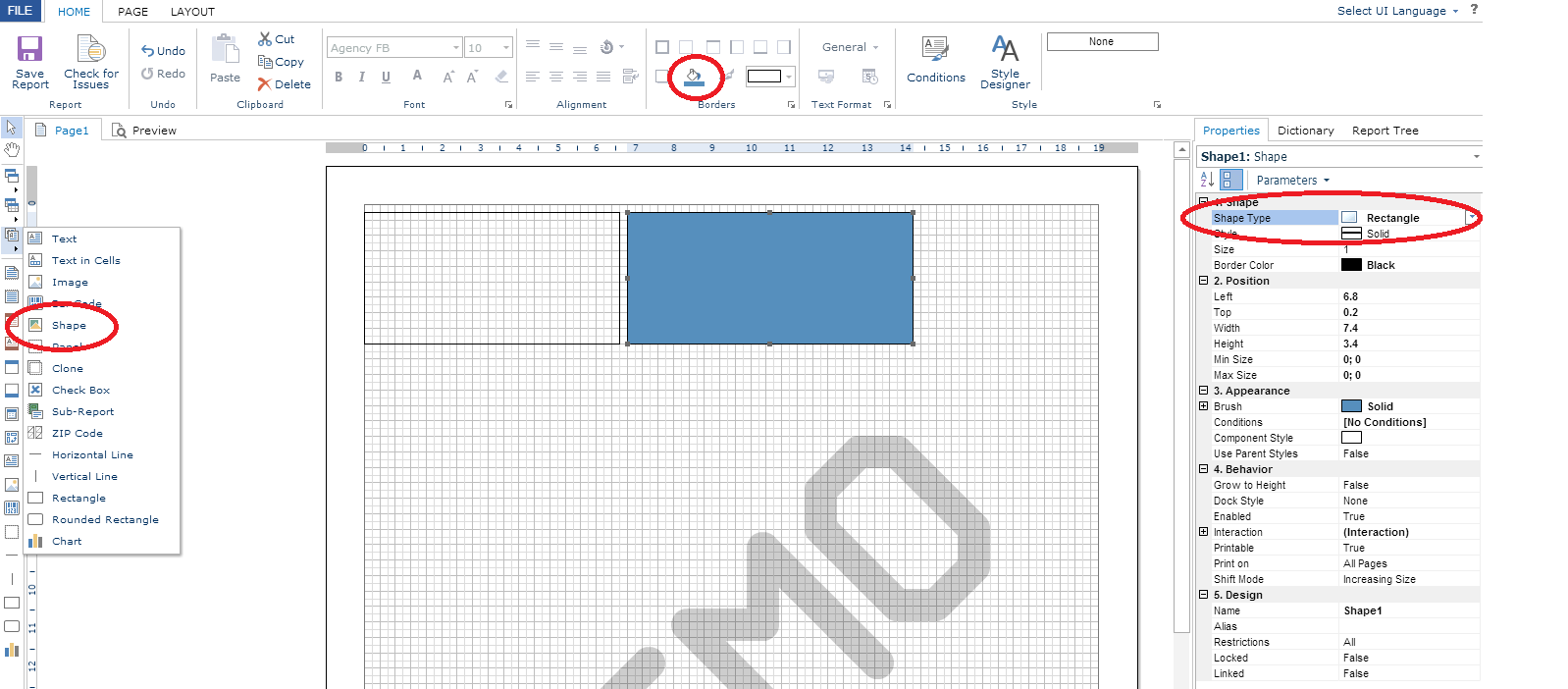
Task: Open the Select UI Language dropdown
Action: coord(1397,11)
